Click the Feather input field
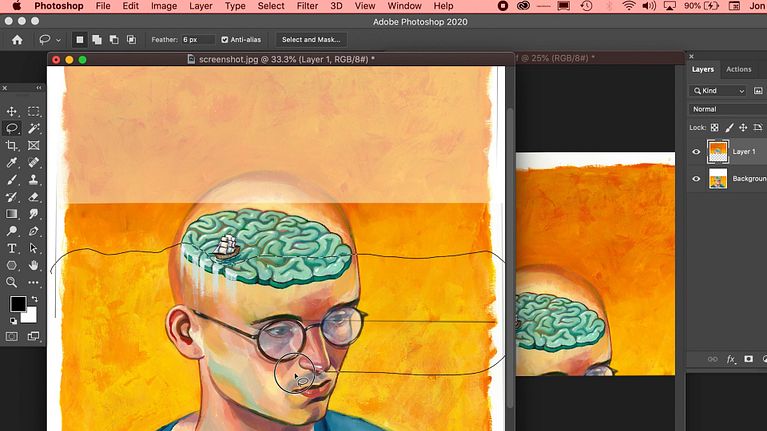Image resolution: width=767 pixels, height=431 pixels. coord(196,40)
